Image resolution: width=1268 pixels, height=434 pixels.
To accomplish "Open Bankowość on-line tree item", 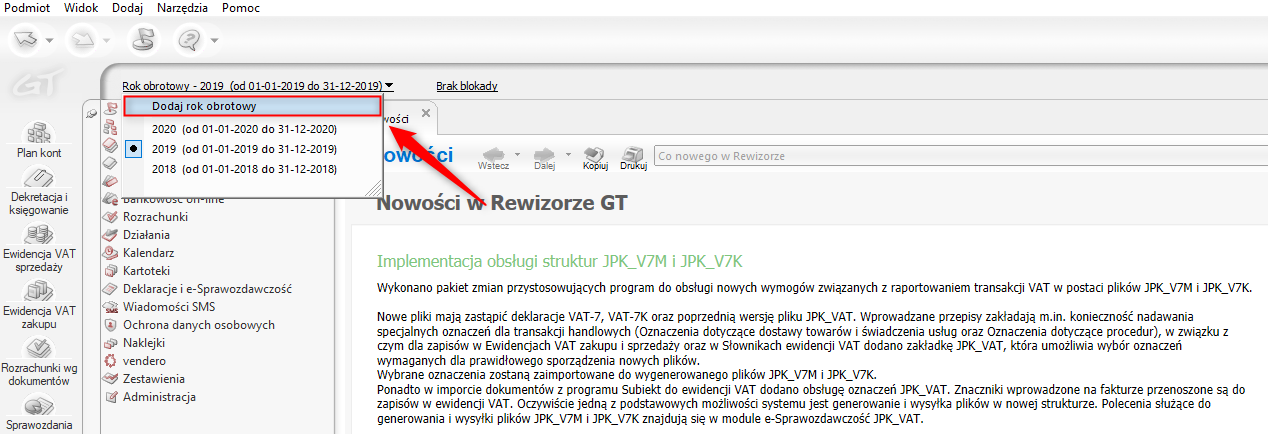I will tap(174, 198).
